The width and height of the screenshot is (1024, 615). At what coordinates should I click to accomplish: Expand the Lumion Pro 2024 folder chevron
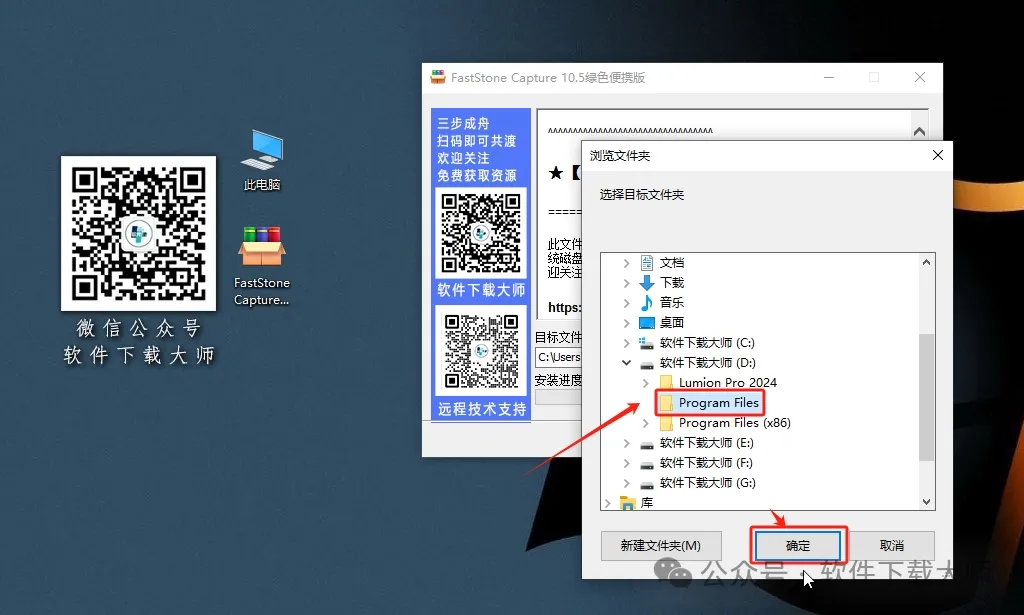click(645, 382)
